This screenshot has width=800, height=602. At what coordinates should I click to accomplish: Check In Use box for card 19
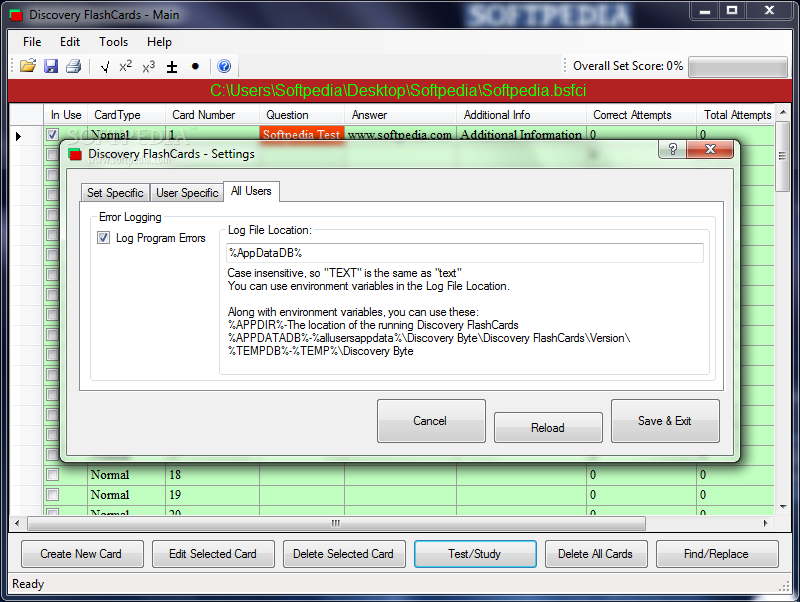pos(53,495)
